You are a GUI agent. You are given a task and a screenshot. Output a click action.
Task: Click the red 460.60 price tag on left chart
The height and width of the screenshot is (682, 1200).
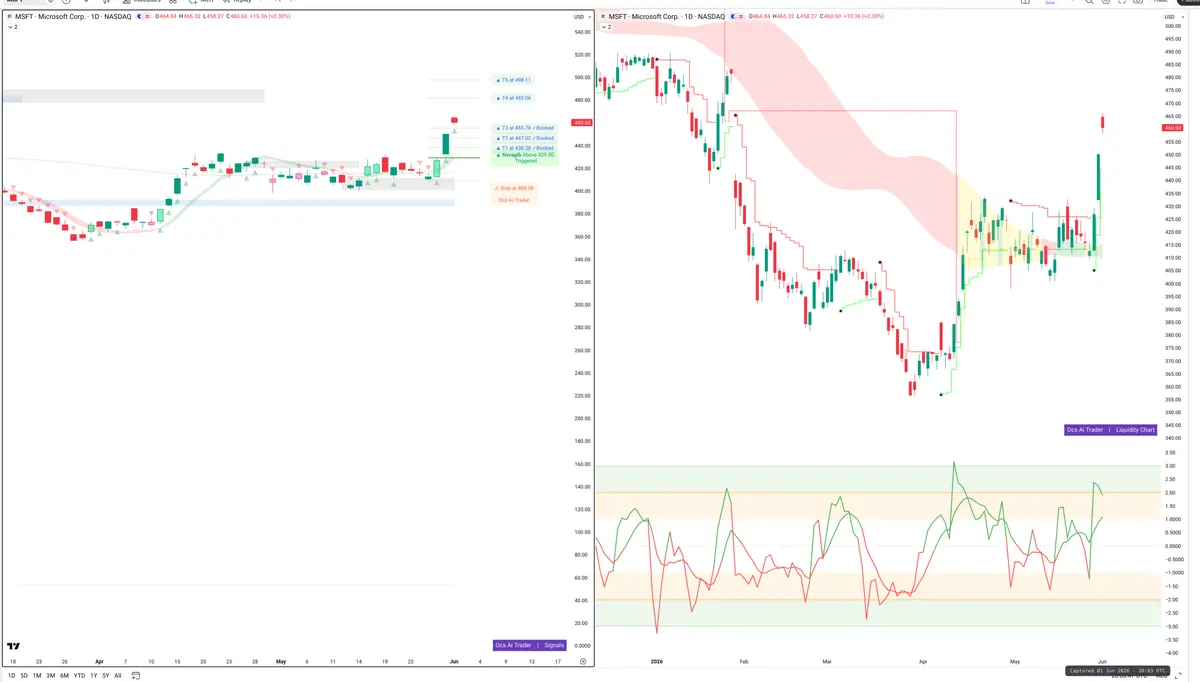(580, 123)
